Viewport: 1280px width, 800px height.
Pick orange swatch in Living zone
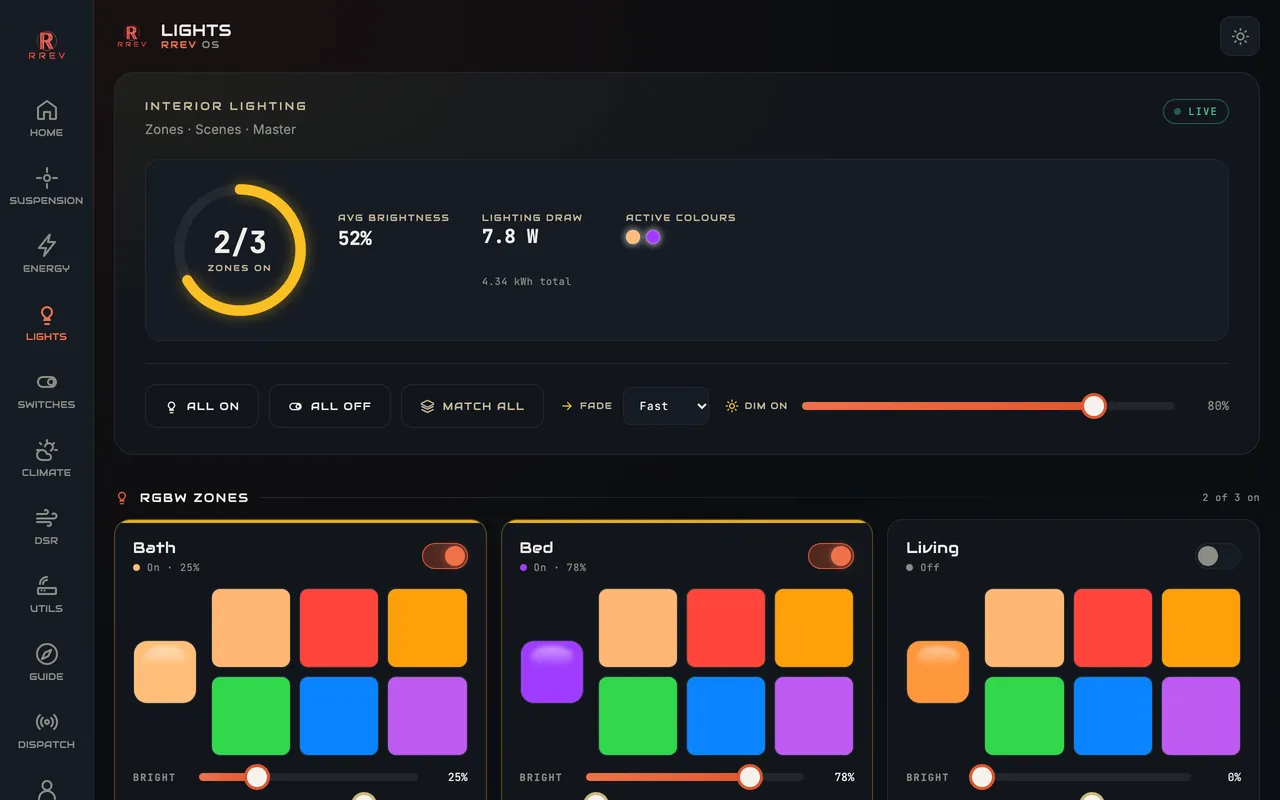[1201, 628]
